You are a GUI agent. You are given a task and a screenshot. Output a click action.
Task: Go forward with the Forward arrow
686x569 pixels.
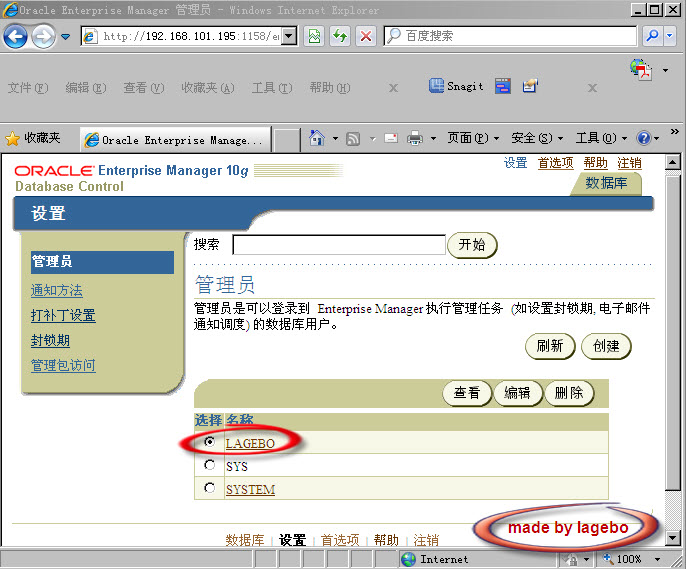point(43,36)
